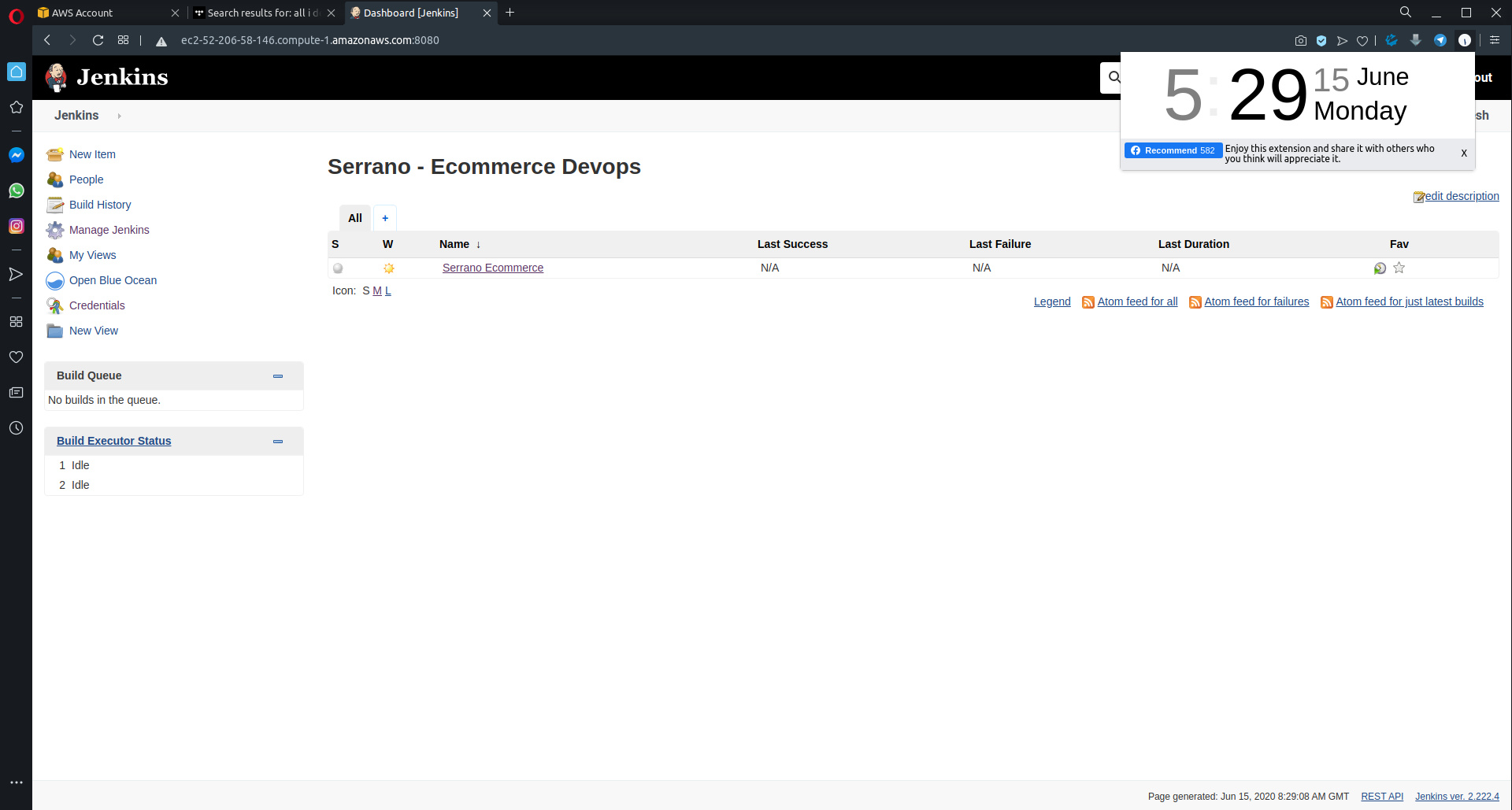The image size is (1512, 810).
Task: Open the Credentials page
Action: coord(97,305)
